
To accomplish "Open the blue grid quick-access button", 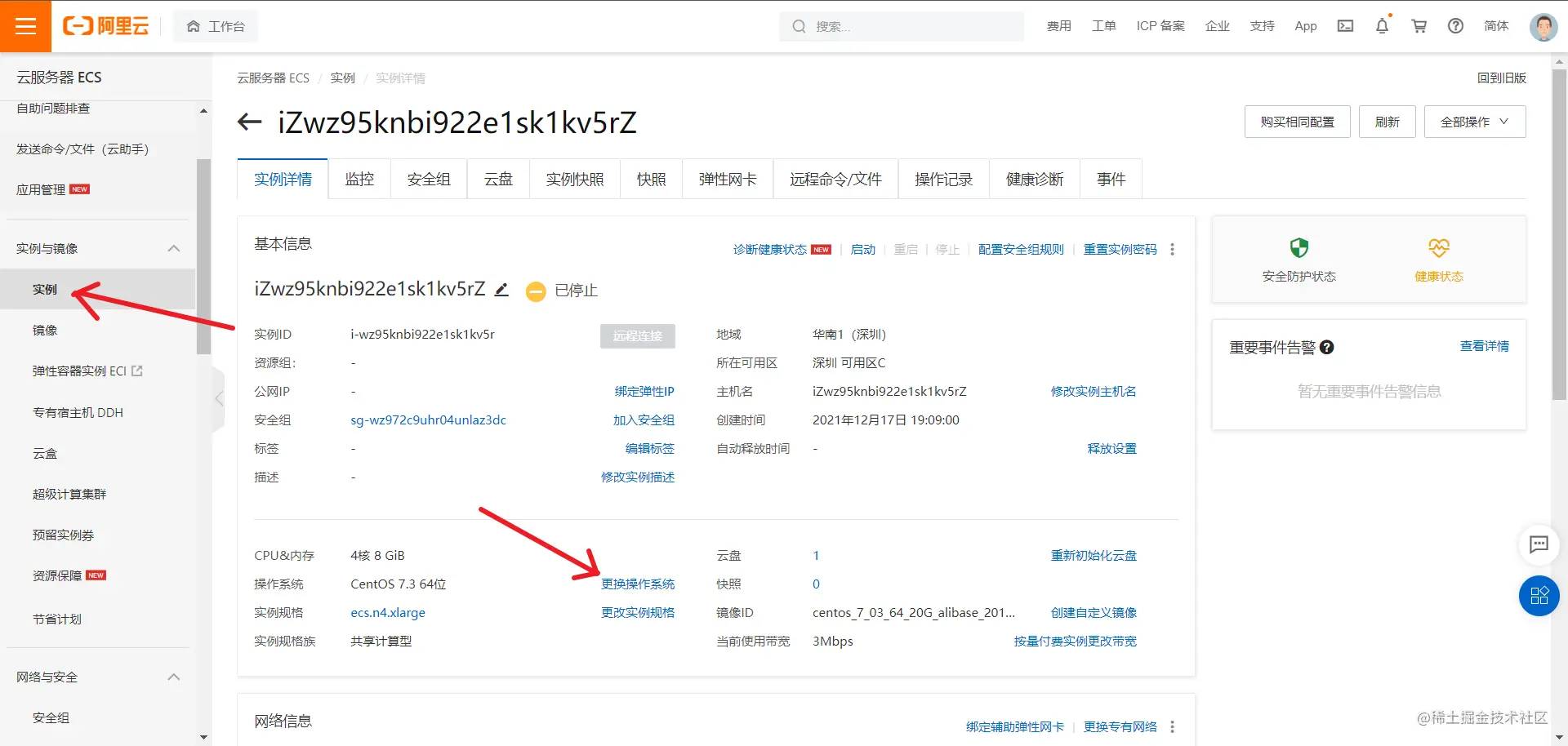I will click(1539, 596).
